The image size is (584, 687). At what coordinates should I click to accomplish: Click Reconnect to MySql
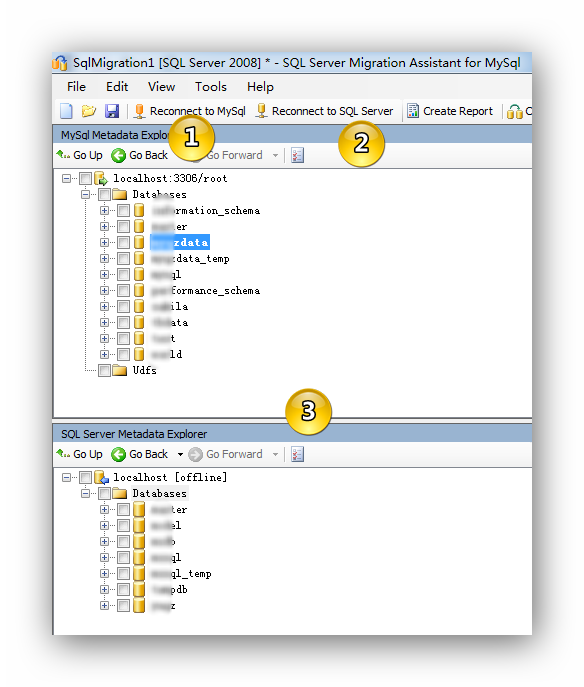190,111
